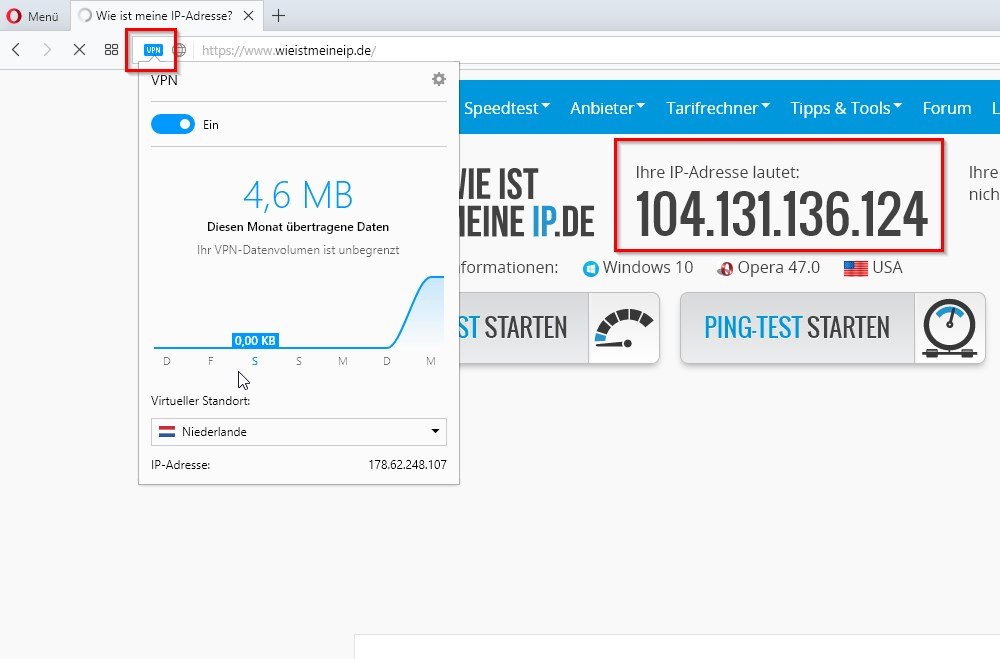The height and width of the screenshot is (659, 1000).
Task: Click the Opera 47.0 browser icon
Action: pos(724,269)
